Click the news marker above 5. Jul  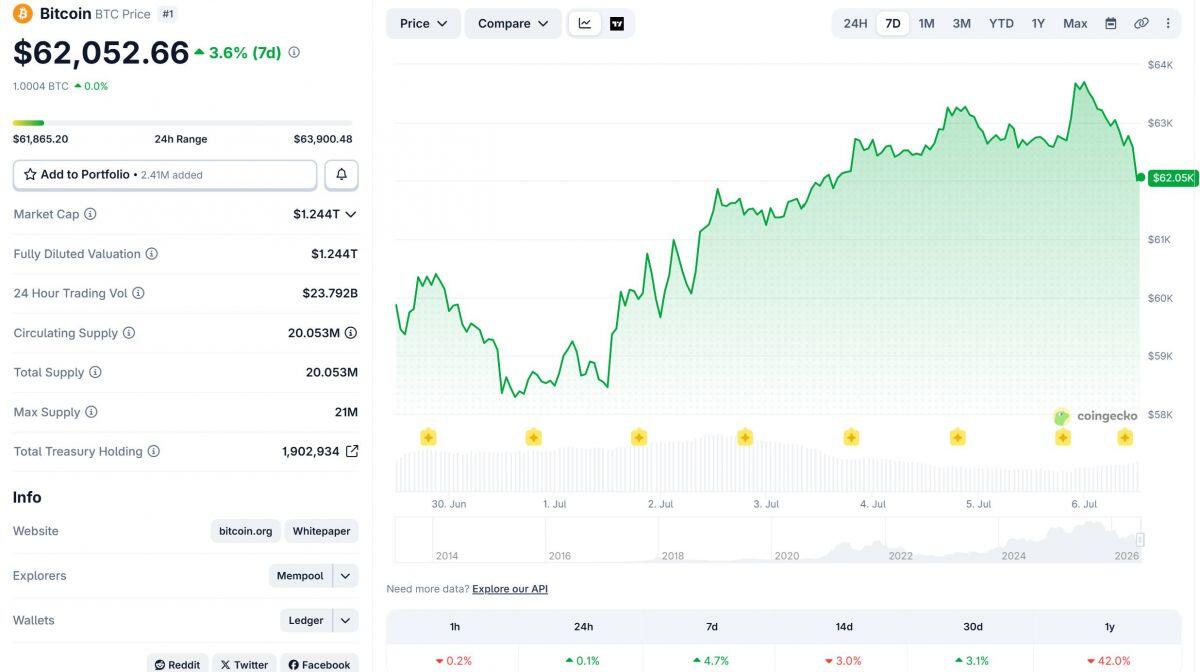click(x=957, y=437)
